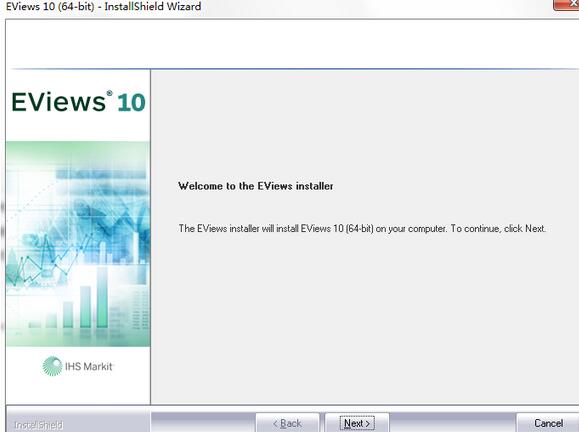Click the IHS Markit logo

click(x=78, y=366)
